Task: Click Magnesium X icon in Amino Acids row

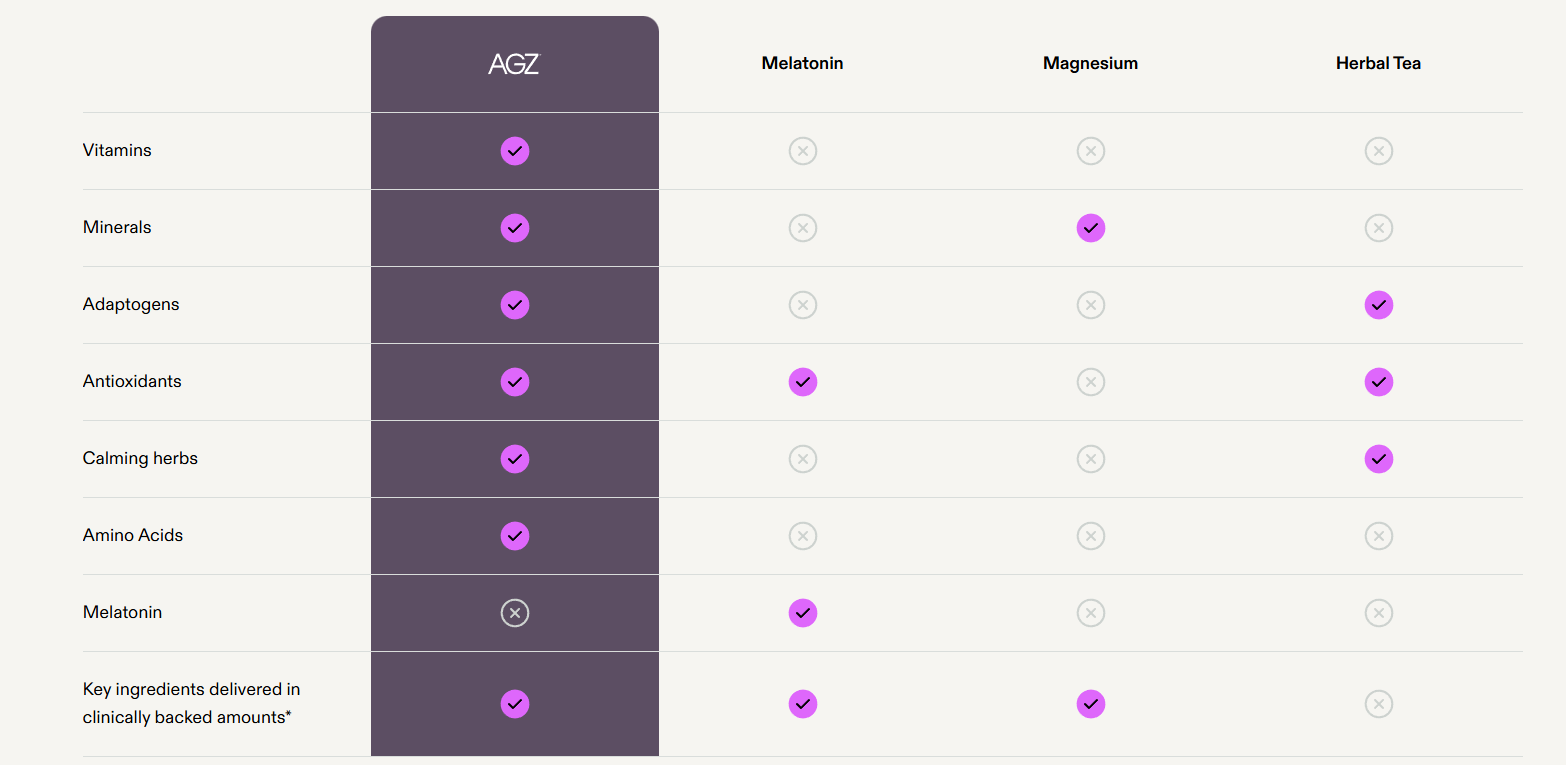Action: [1091, 536]
